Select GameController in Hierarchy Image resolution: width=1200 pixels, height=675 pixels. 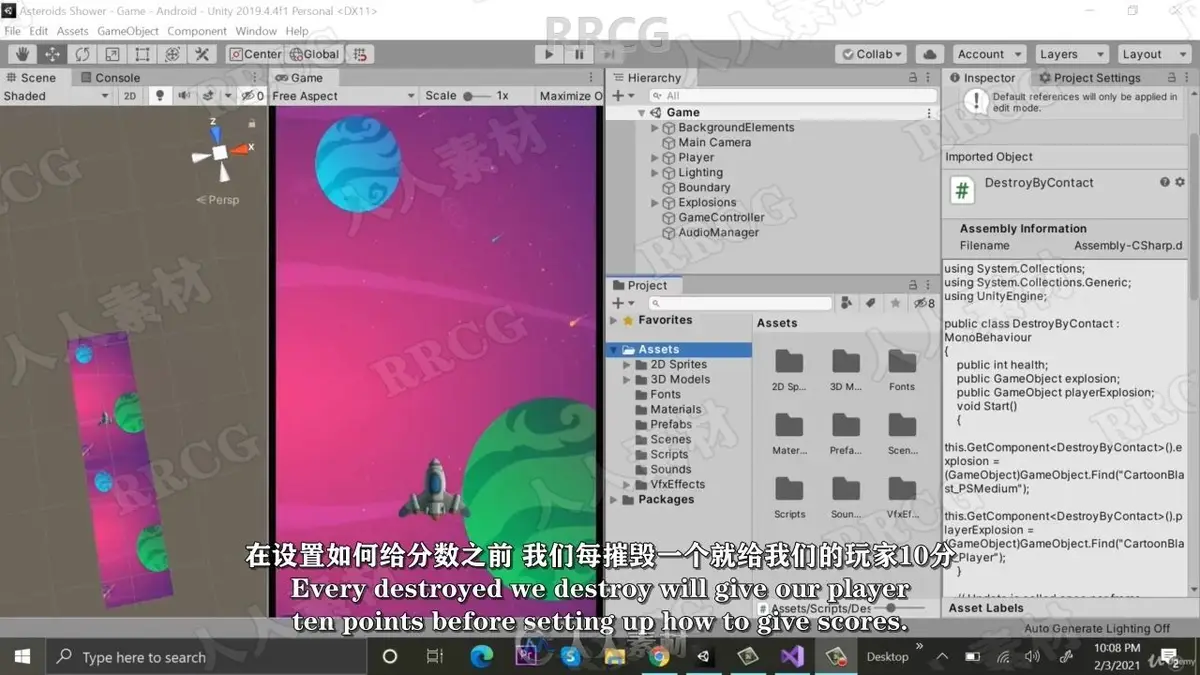pos(721,218)
